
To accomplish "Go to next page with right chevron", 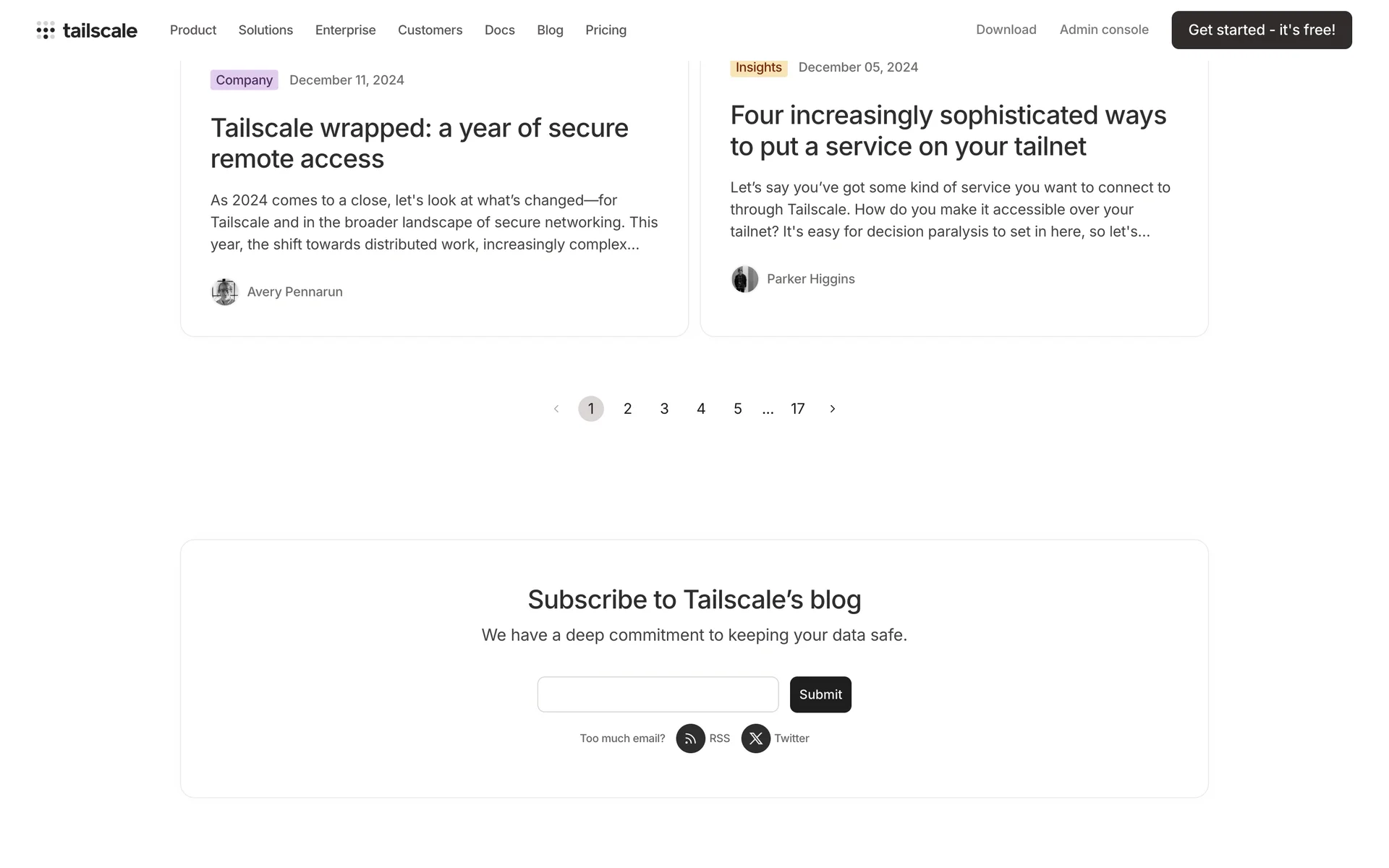I will tap(833, 409).
